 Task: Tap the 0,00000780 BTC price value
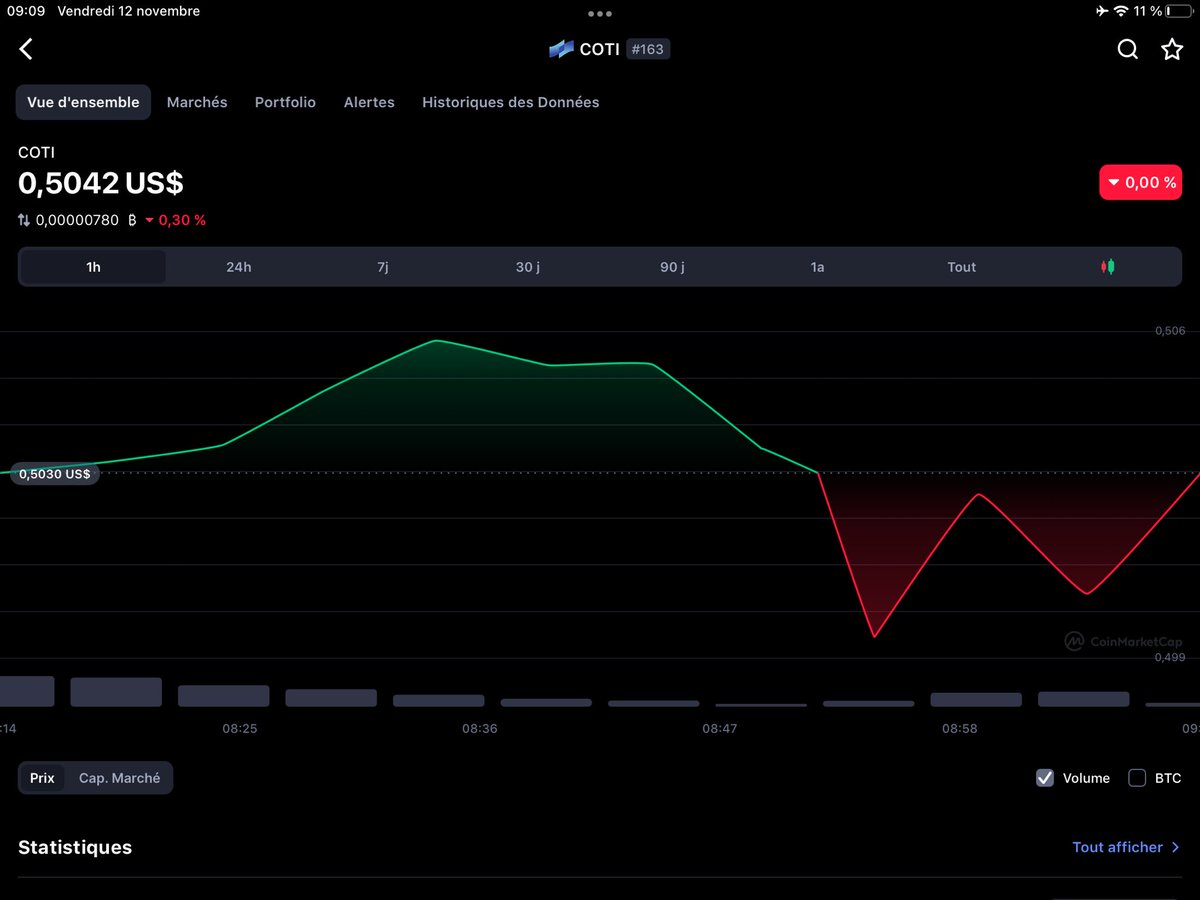77,220
